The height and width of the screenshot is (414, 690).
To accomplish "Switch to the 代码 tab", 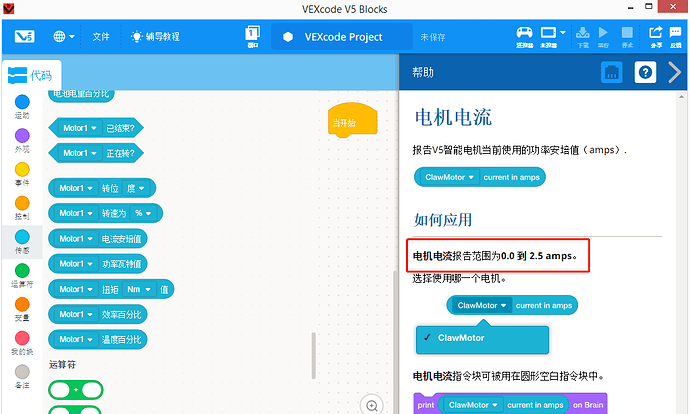I will [x=31, y=75].
